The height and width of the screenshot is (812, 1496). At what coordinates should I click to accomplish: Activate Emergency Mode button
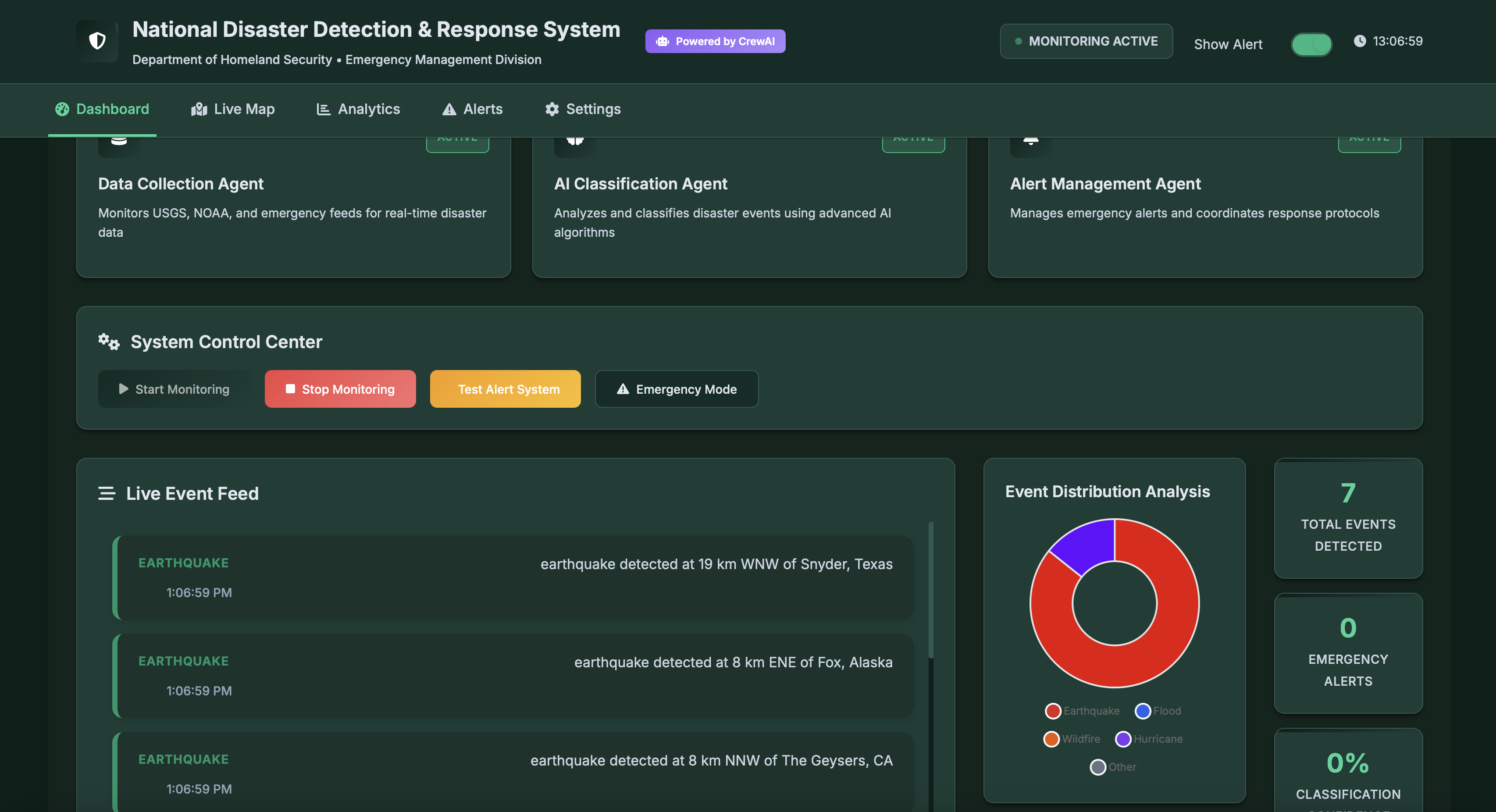tap(677, 389)
